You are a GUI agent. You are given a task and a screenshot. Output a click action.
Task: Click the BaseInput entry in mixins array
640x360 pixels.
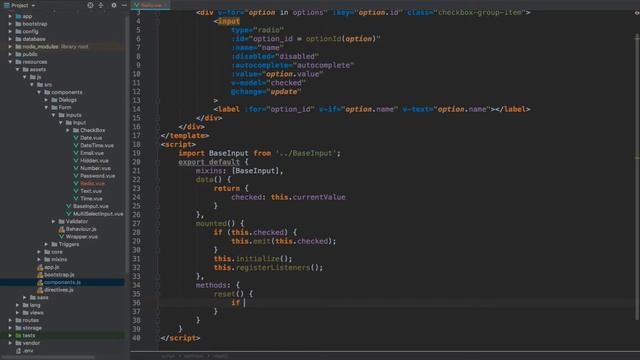[x=256, y=171]
